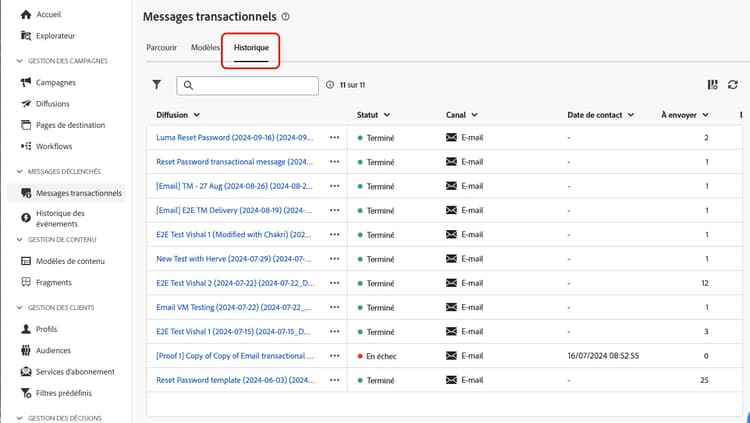Click the search input field

point(250,86)
